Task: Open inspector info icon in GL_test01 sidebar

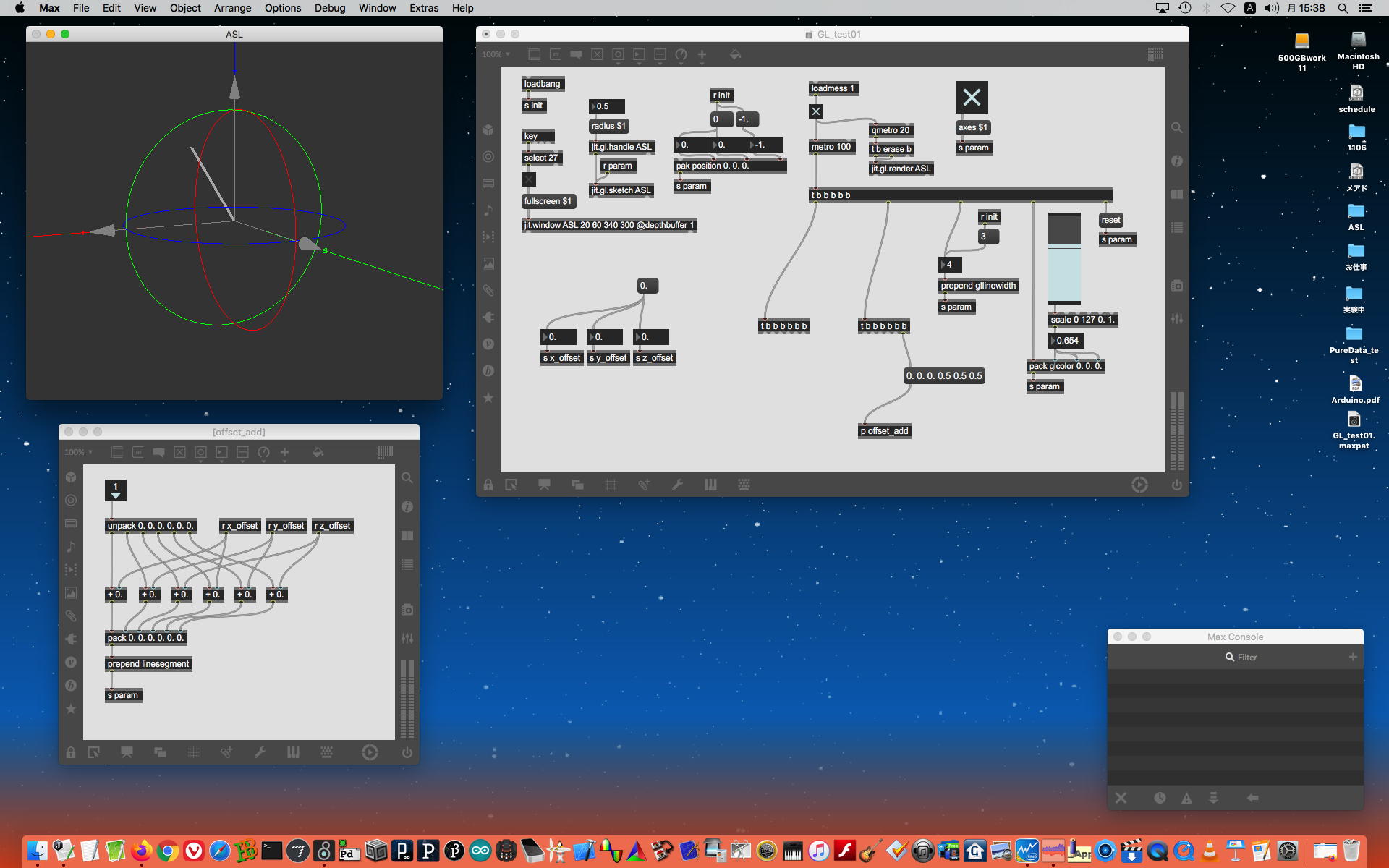Action: pos(1177,161)
